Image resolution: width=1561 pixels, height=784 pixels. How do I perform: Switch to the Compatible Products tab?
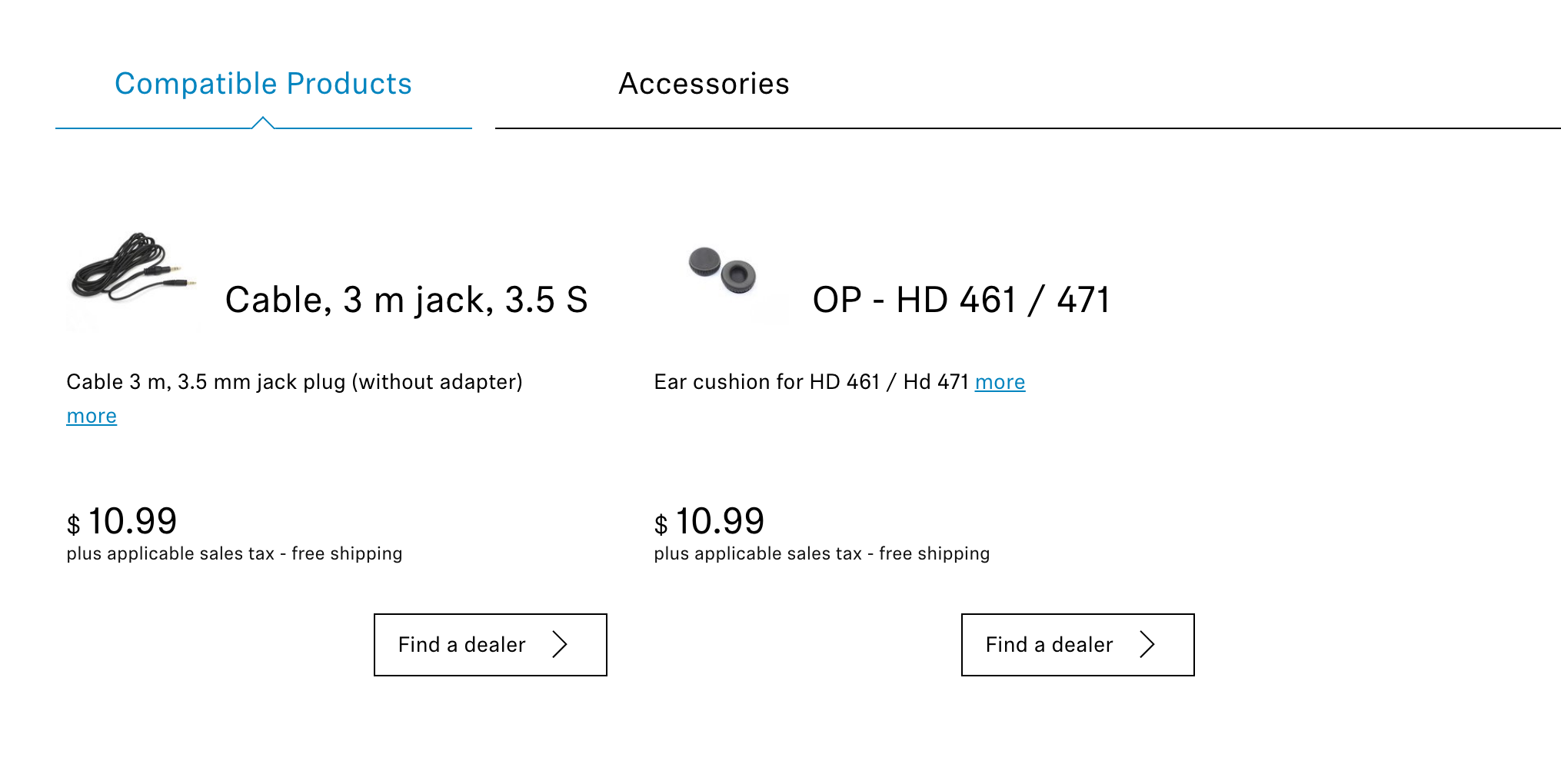point(263,84)
